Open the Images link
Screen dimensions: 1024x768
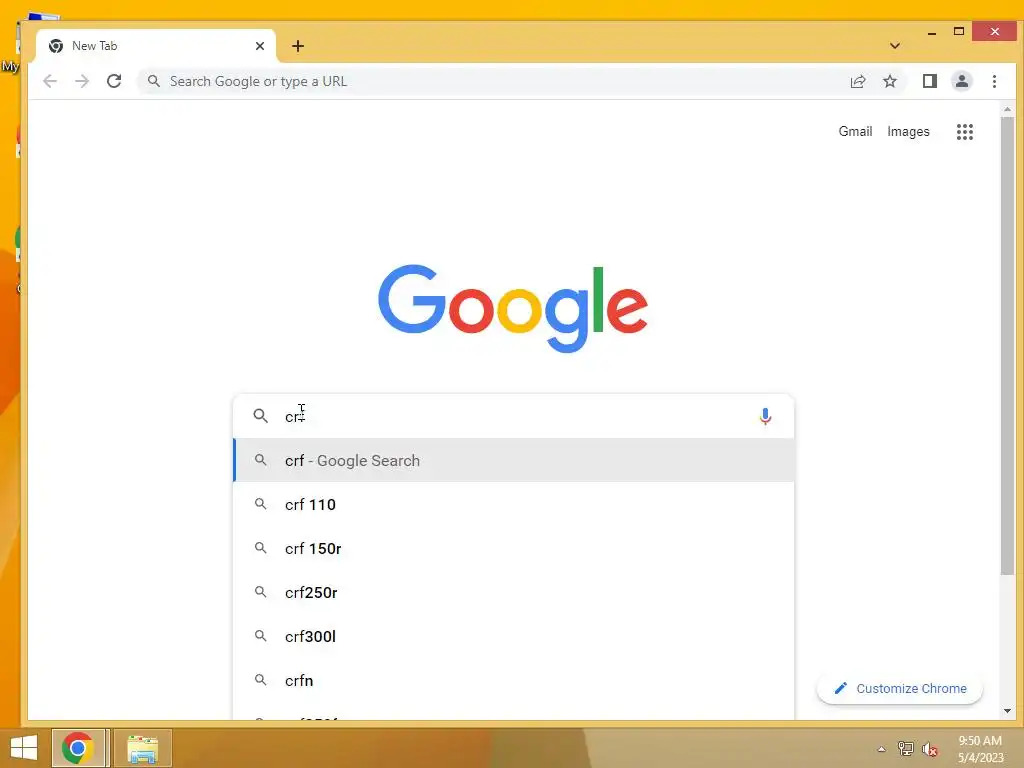pyautogui.click(x=908, y=131)
